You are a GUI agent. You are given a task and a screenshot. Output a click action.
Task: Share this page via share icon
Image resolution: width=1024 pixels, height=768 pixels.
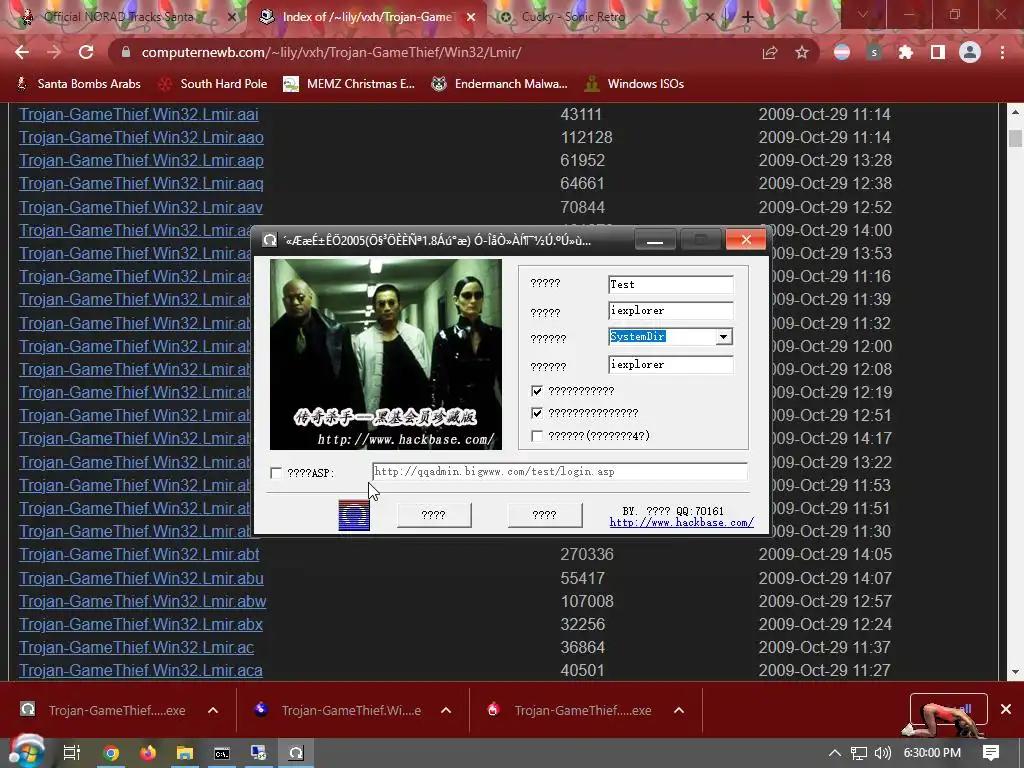(x=770, y=52)
